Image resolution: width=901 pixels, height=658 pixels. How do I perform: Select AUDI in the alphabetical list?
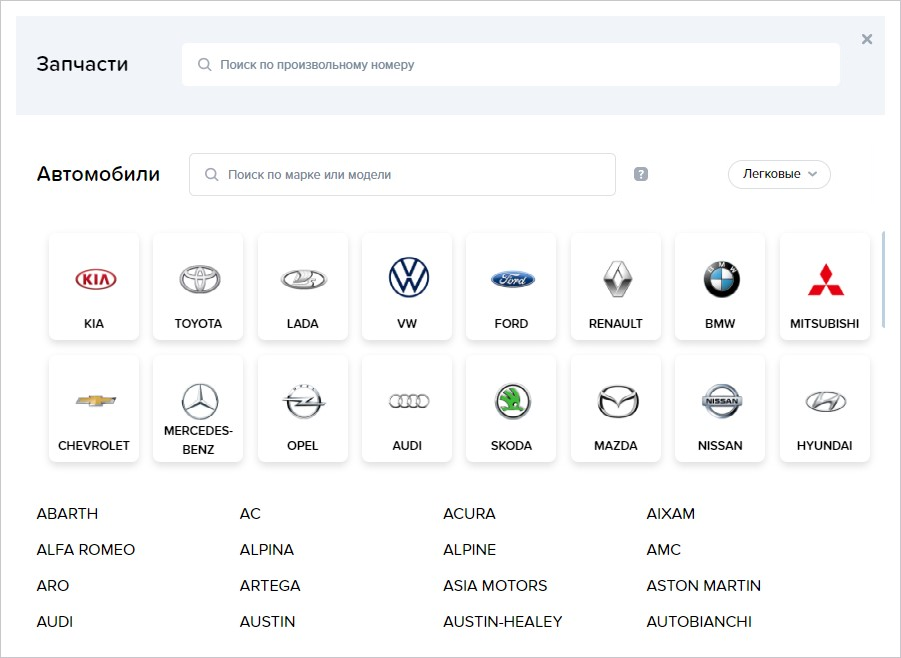tap(55, 621)
